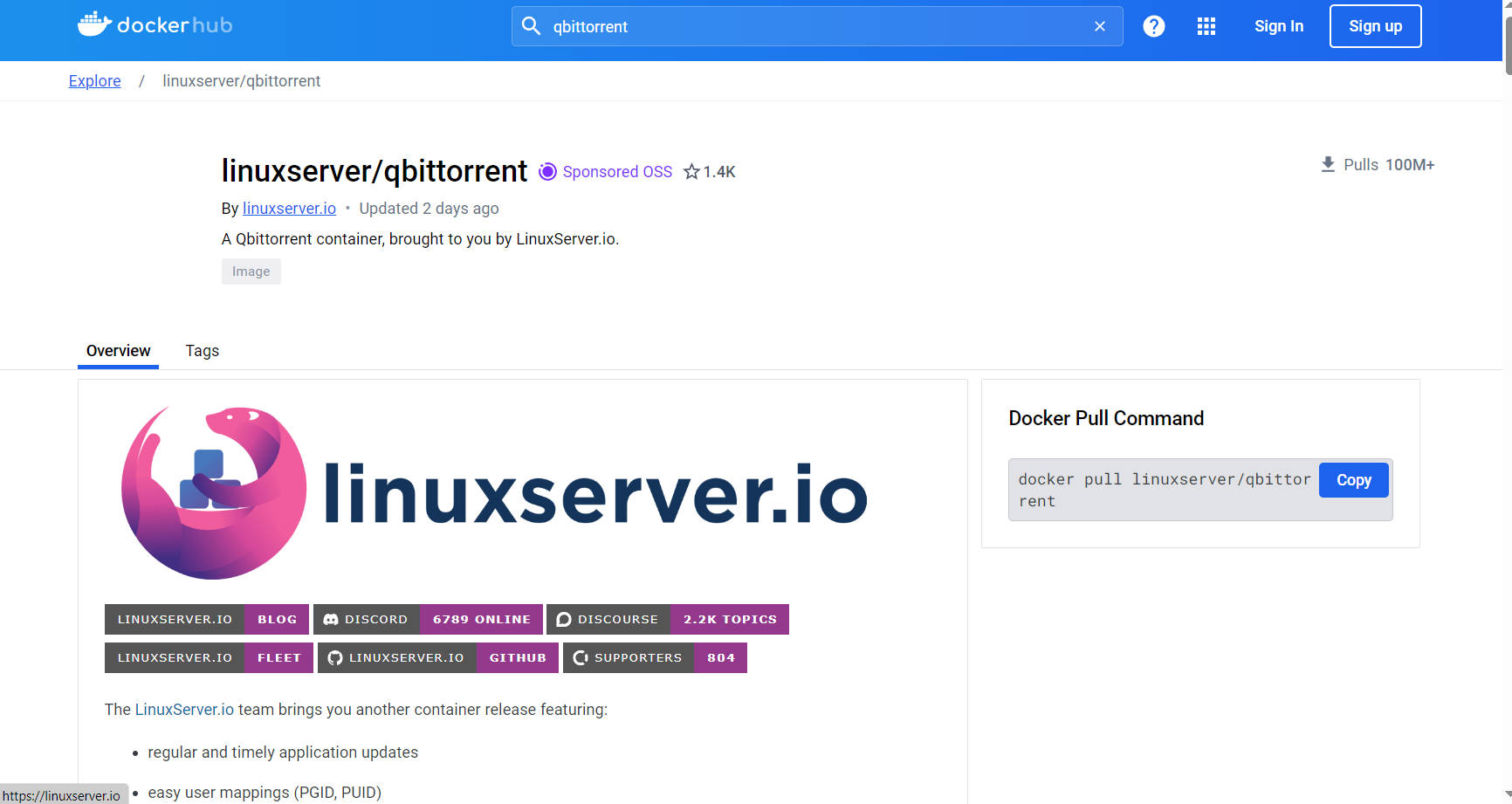Click the 2.2K Topics badge label

[x=730, y=620]
